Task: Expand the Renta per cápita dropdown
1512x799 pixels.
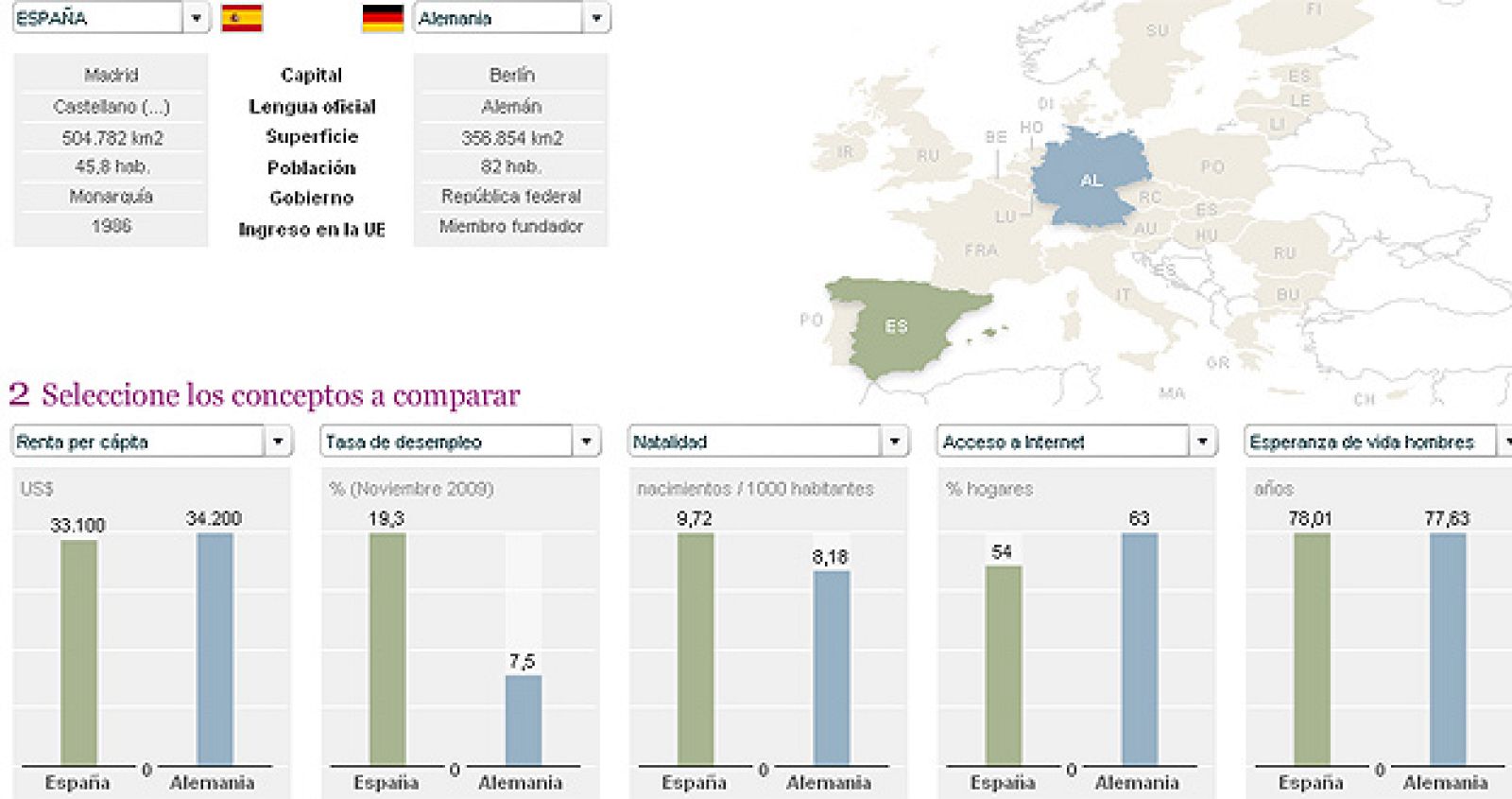Action: pos(278,442)
